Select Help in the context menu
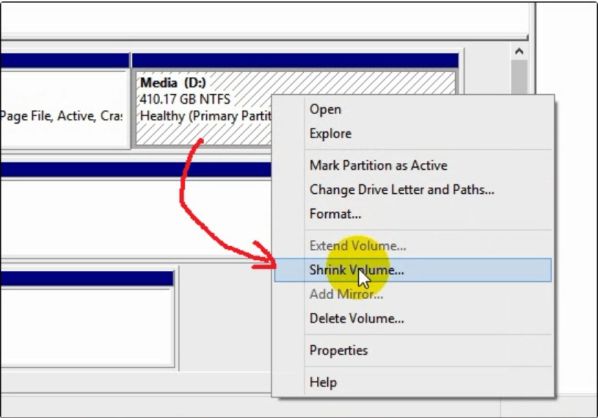Image resolution: width=598 pixels, height=418 pixels. (413, 382)
